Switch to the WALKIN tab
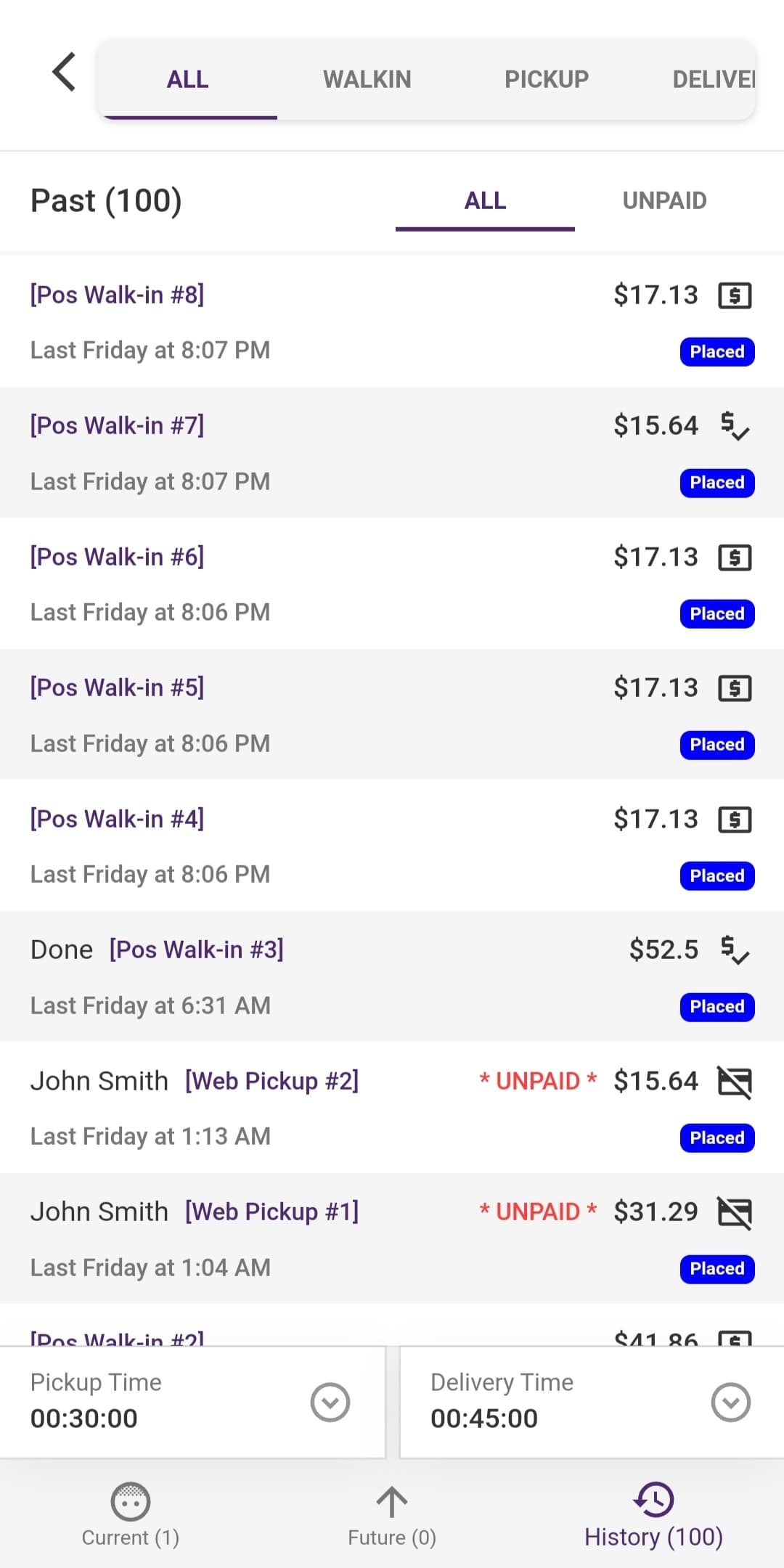This screenshot has width=784, height=1568. pos(367,79)
